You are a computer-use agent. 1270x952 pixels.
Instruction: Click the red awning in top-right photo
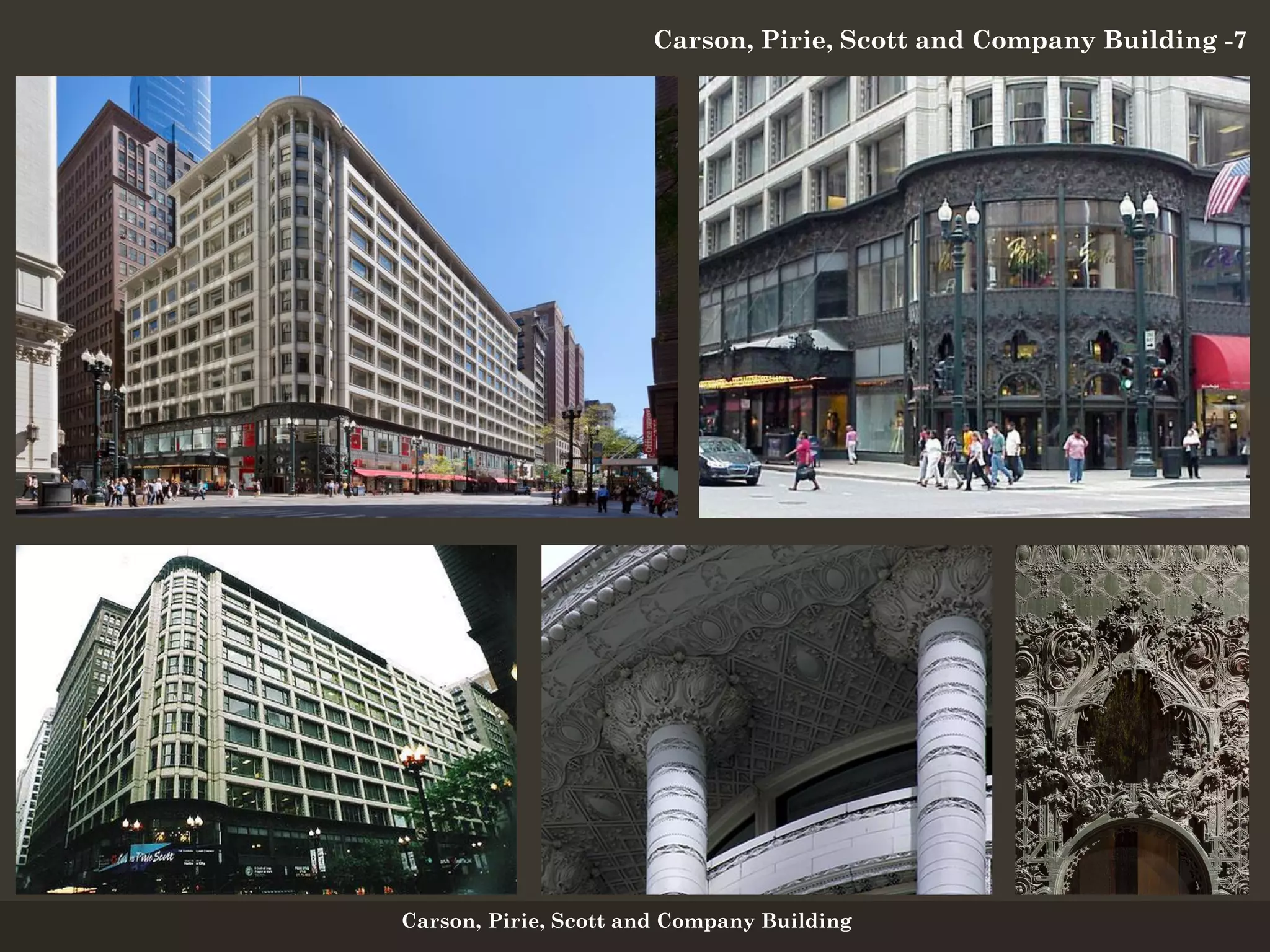(1220, 361)
